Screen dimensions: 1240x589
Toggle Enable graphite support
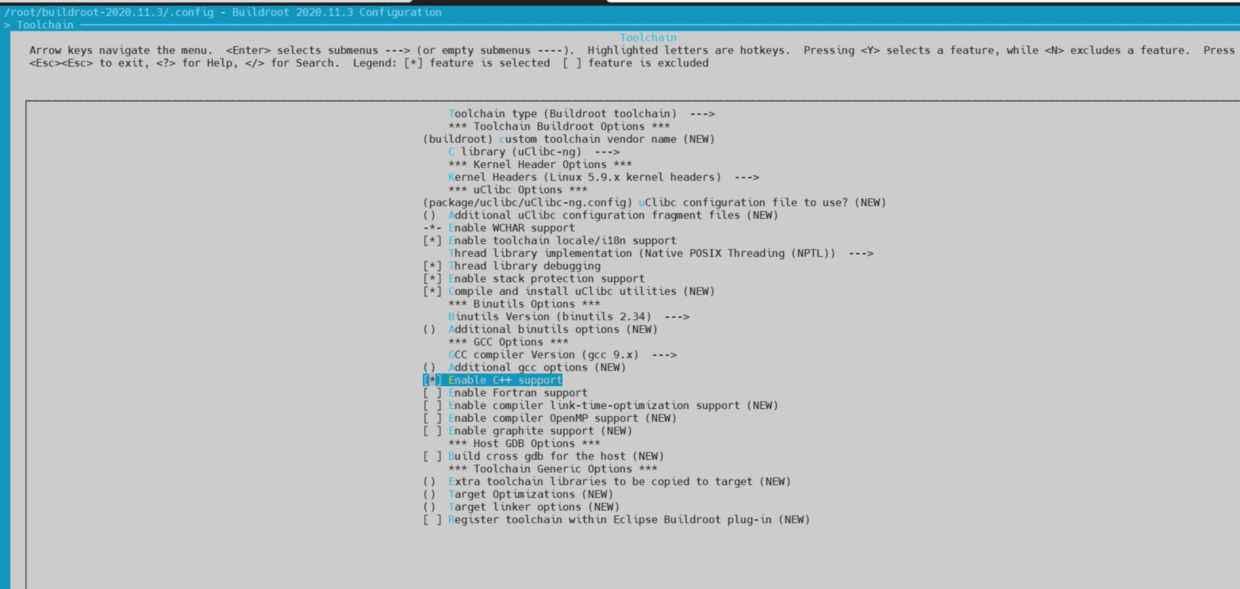tap(528, 431)
